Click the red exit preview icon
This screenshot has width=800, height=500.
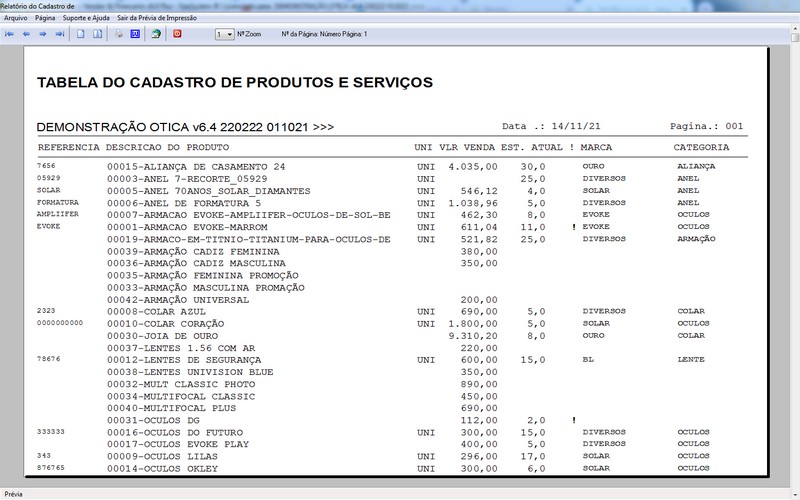tap(177, 34)
